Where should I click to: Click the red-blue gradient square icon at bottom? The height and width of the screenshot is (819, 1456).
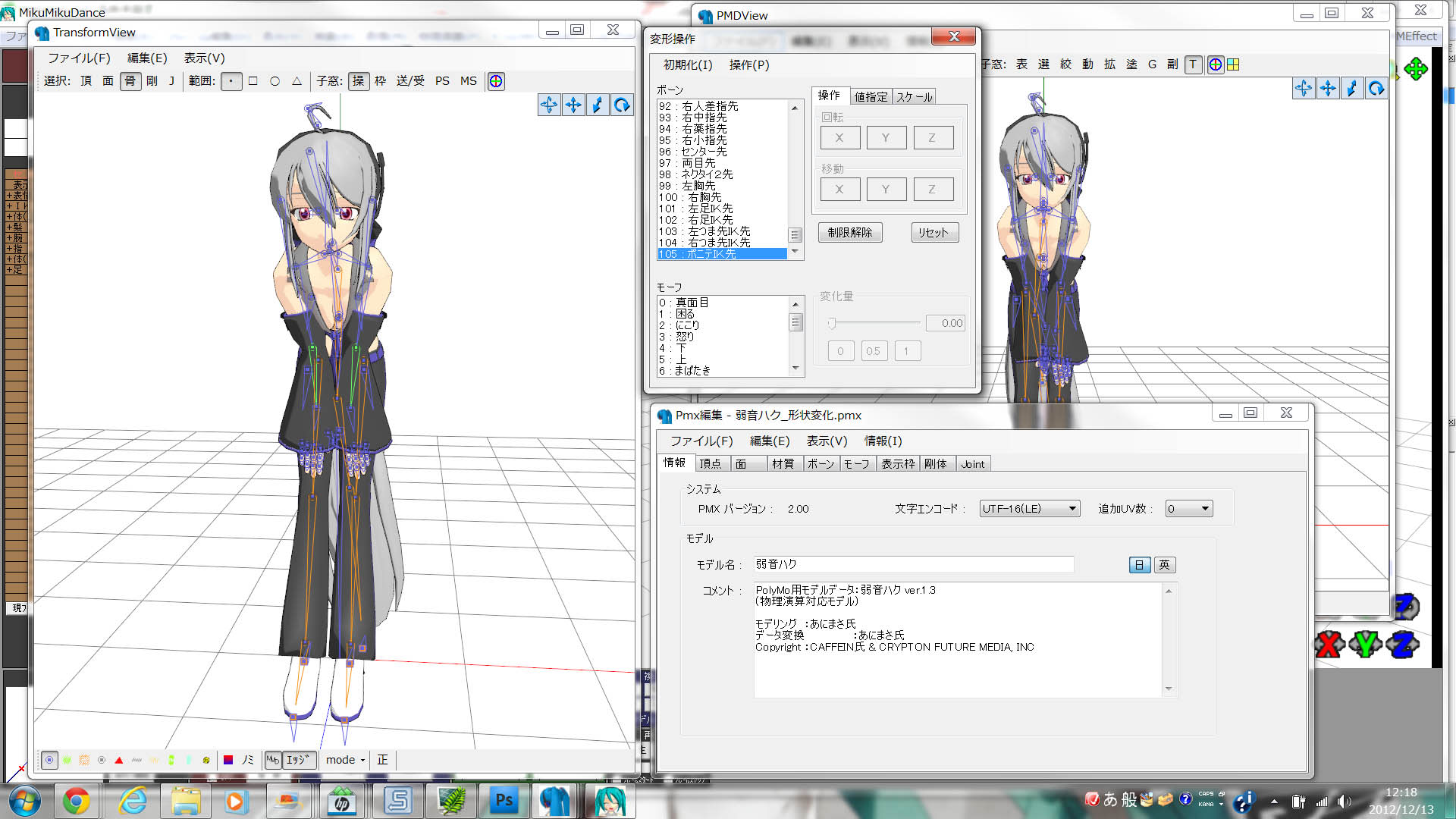tap(228, 760)
